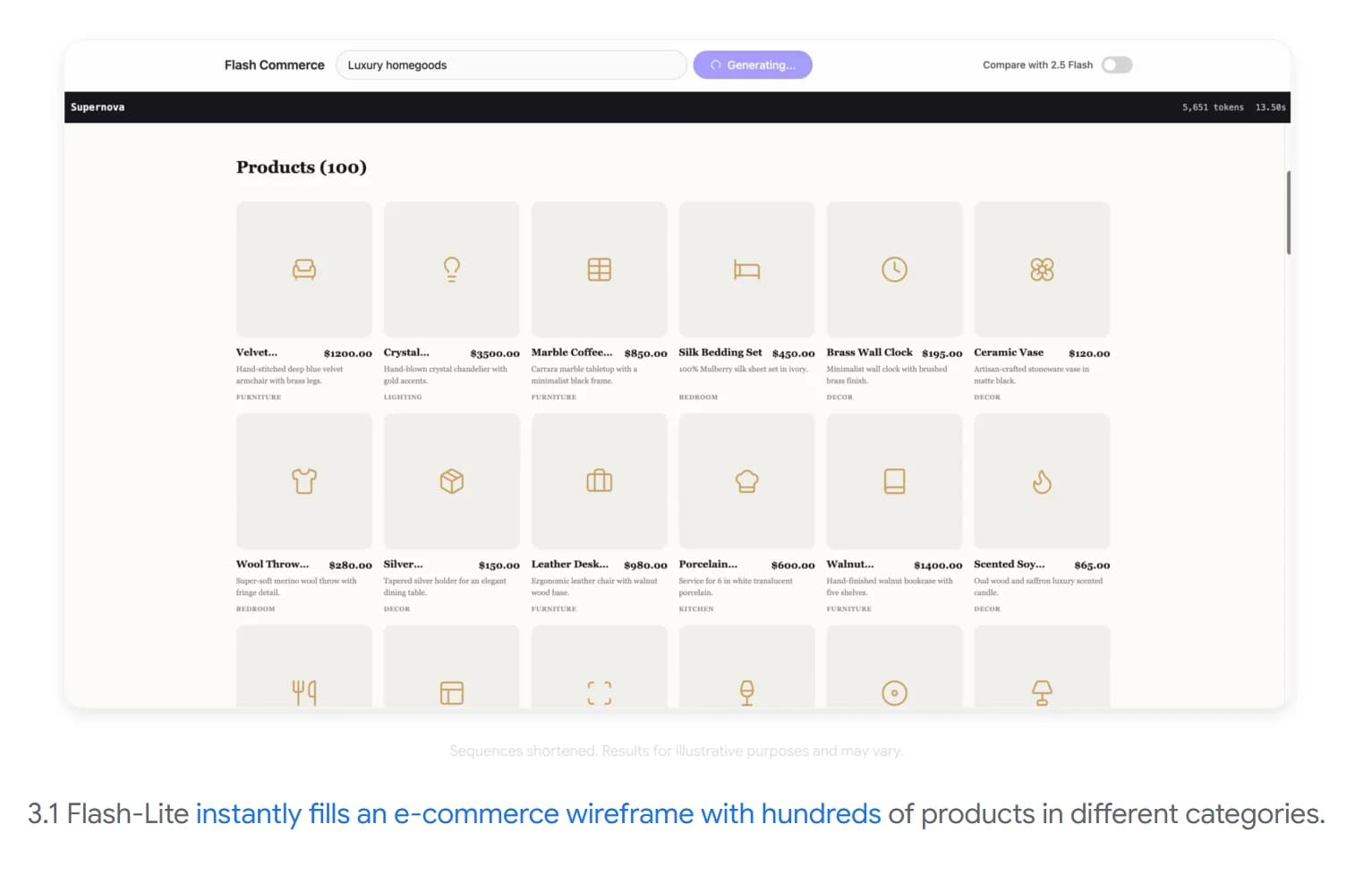Select the table grid icon for Marble Coffee
The width and height of the screenshot is (1372, 884).
pos(599,269)
